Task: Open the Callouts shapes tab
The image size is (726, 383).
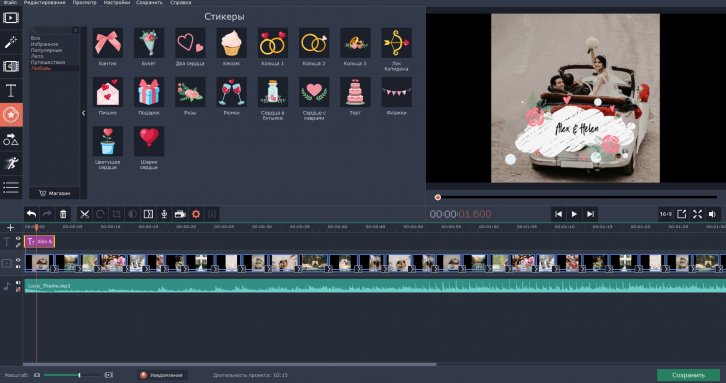Action: [11, 139]
